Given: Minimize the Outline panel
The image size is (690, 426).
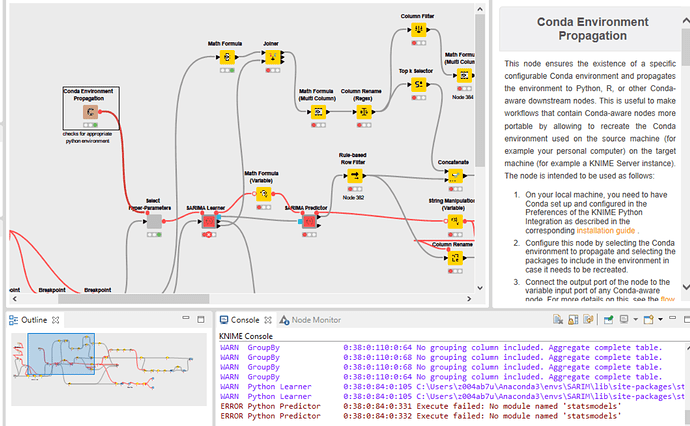Looking at the screenshot, I should 186,318.
